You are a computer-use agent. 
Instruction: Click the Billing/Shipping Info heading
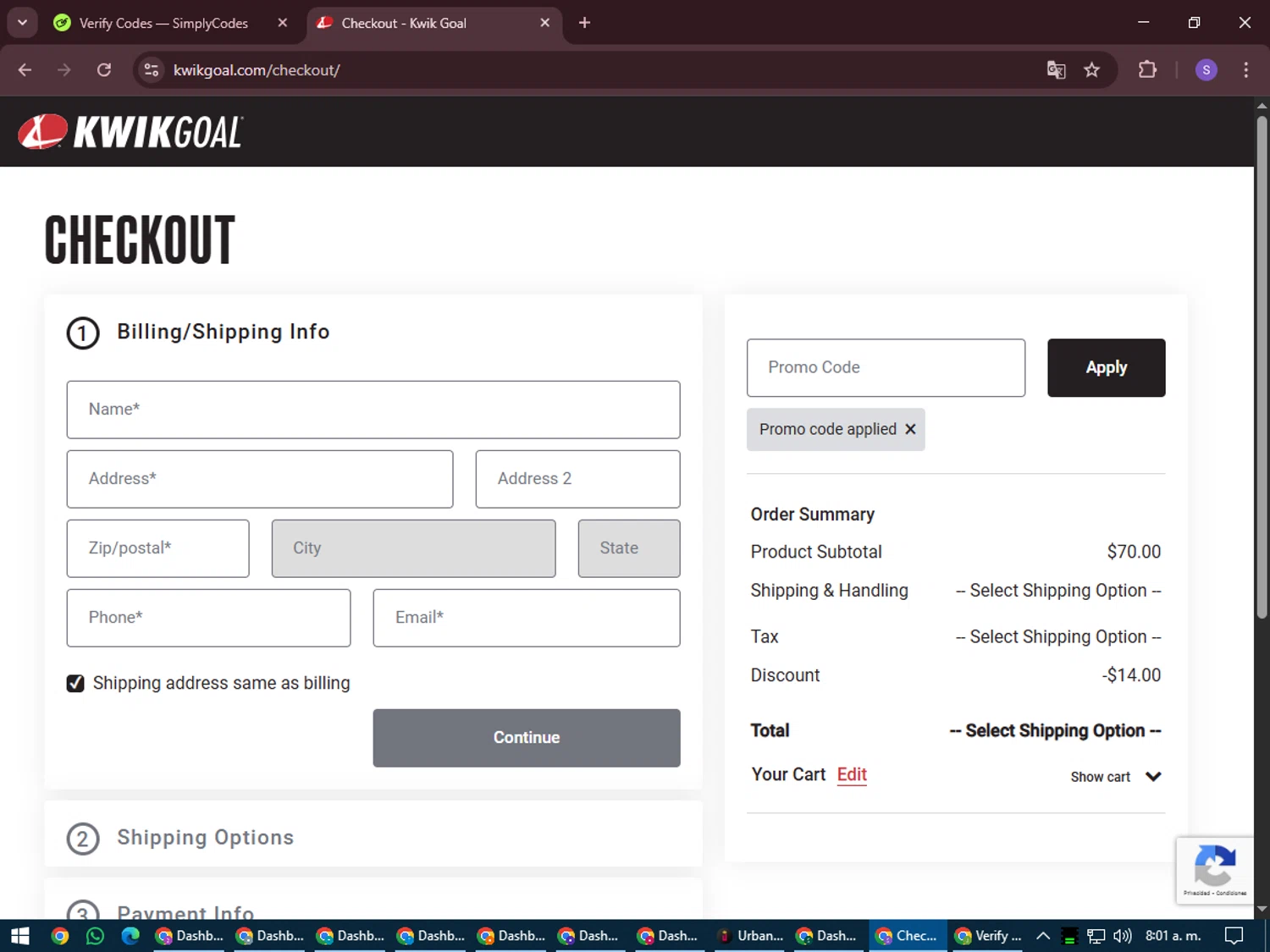pos(223,332)
